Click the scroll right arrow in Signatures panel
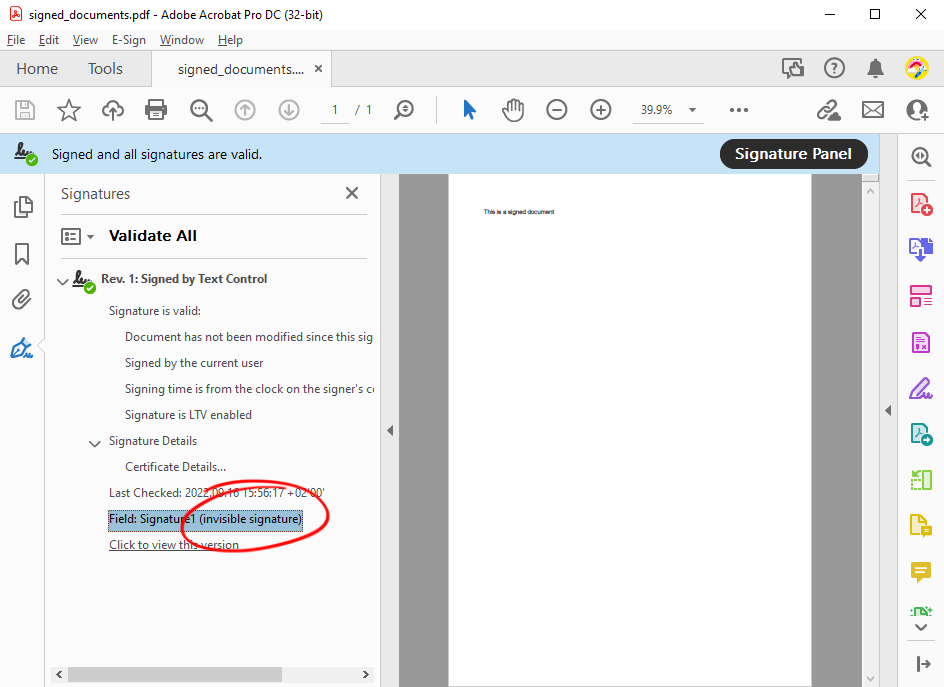 point(365,674)
